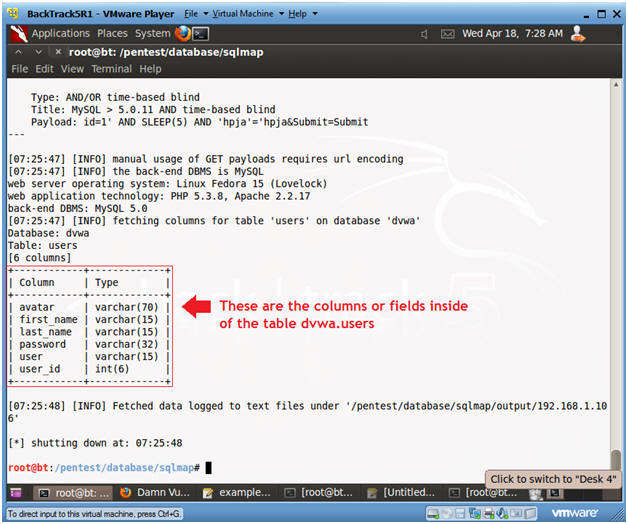Image resolution: width=628 pixels, height=524 pixels.
Task: Click the user logout icon in the panel
Action: click(x=578, y=34)
